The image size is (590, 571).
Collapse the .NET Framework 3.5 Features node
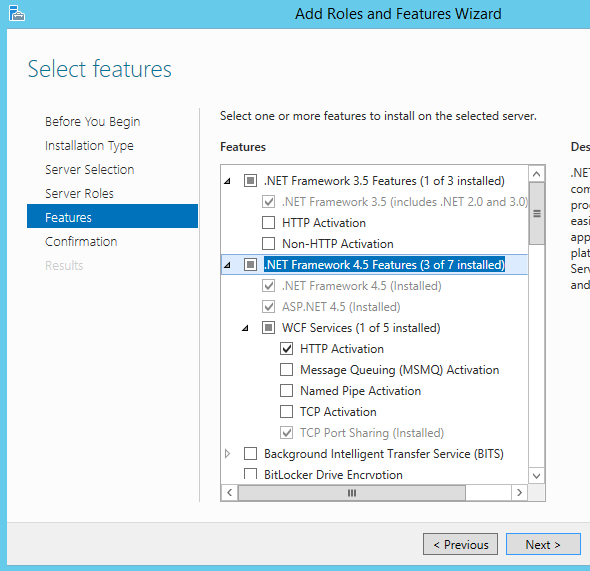[x=227, y=181]
